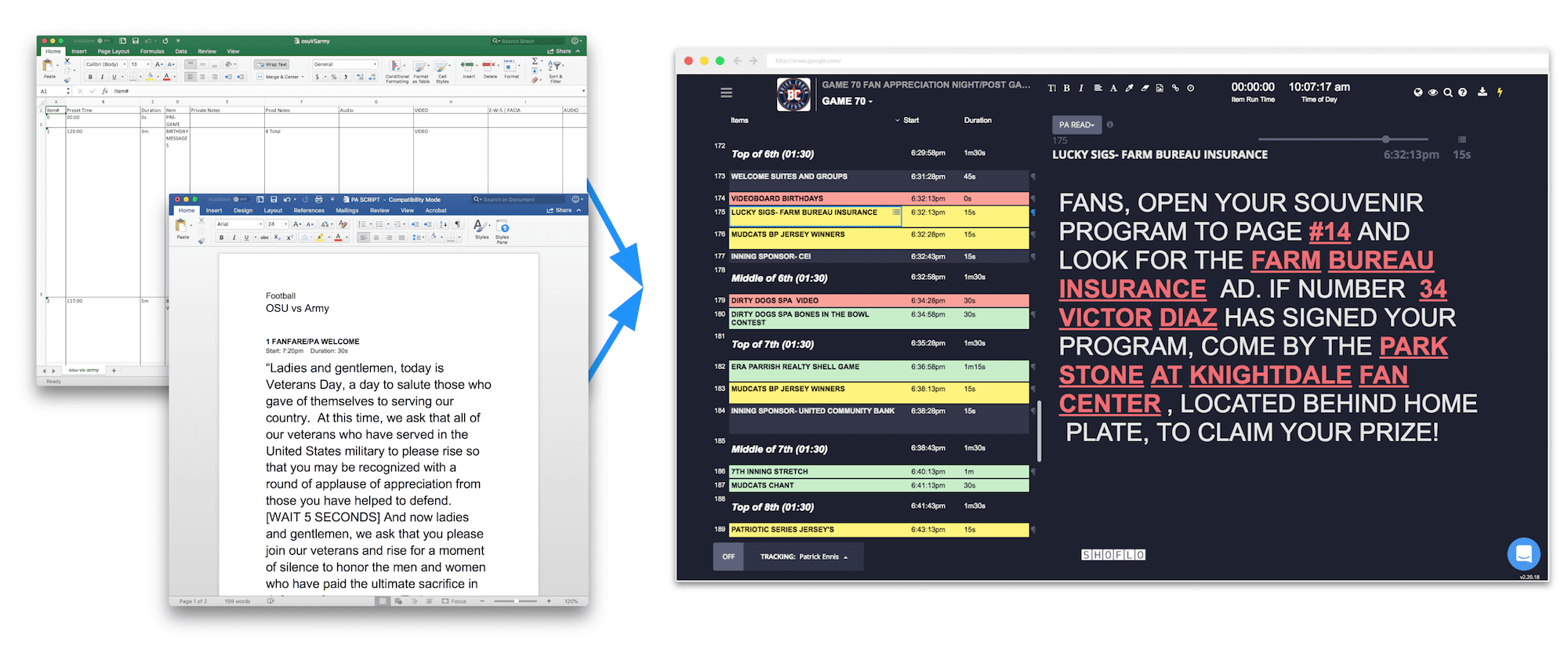Toggle underline in Word ribbon

click(x=246, y=237)
